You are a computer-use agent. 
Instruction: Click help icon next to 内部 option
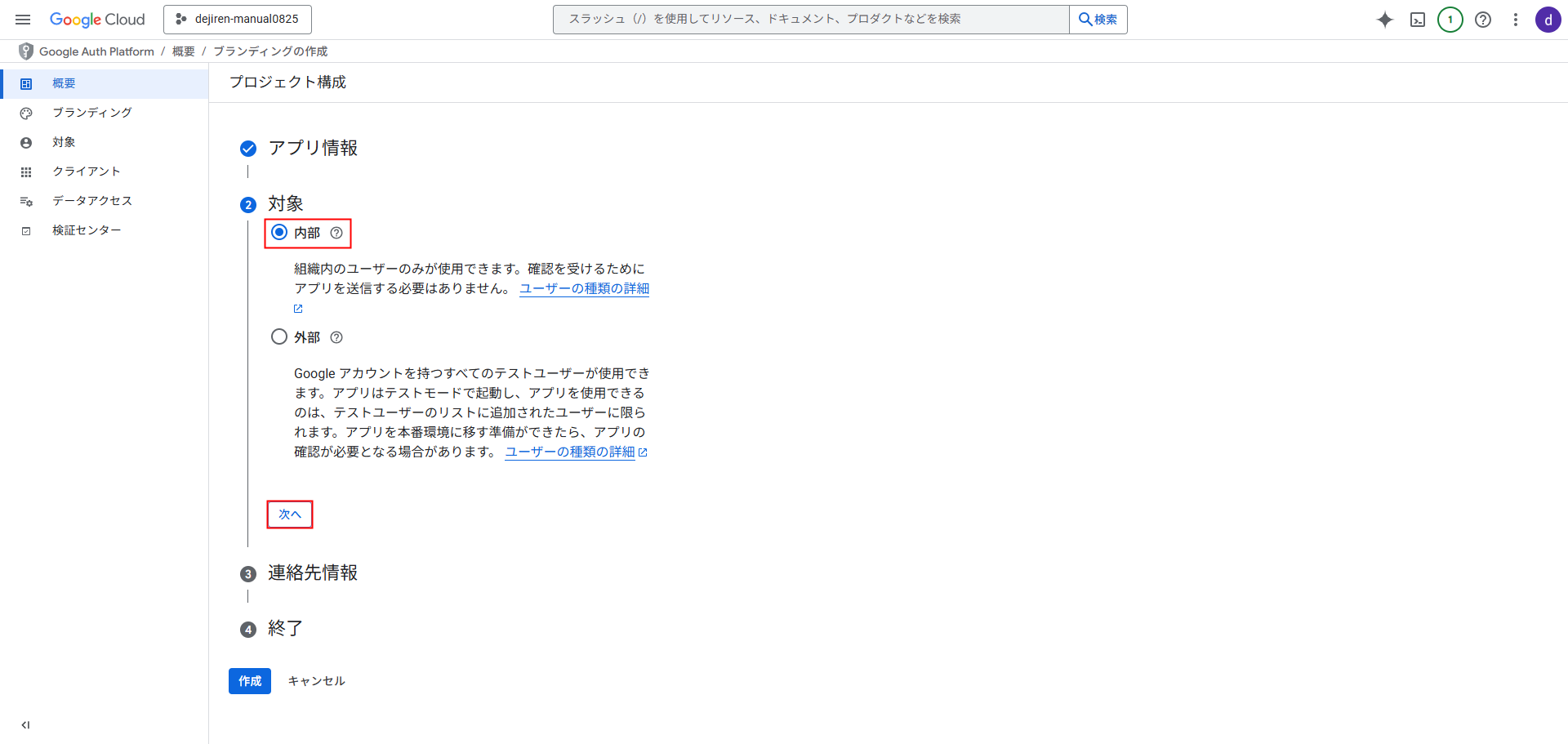(336, 233)
